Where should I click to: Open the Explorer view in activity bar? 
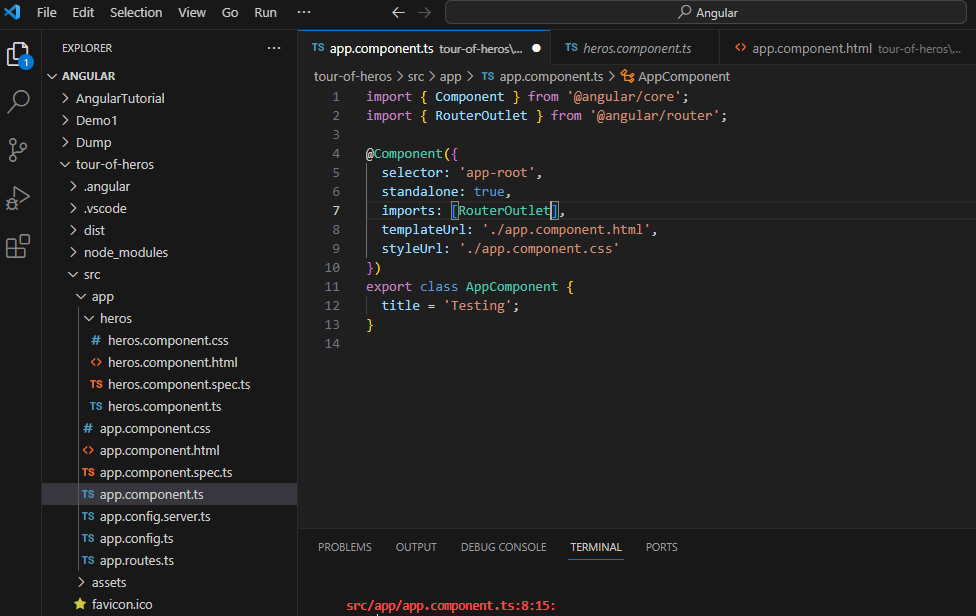coord(19,54)
